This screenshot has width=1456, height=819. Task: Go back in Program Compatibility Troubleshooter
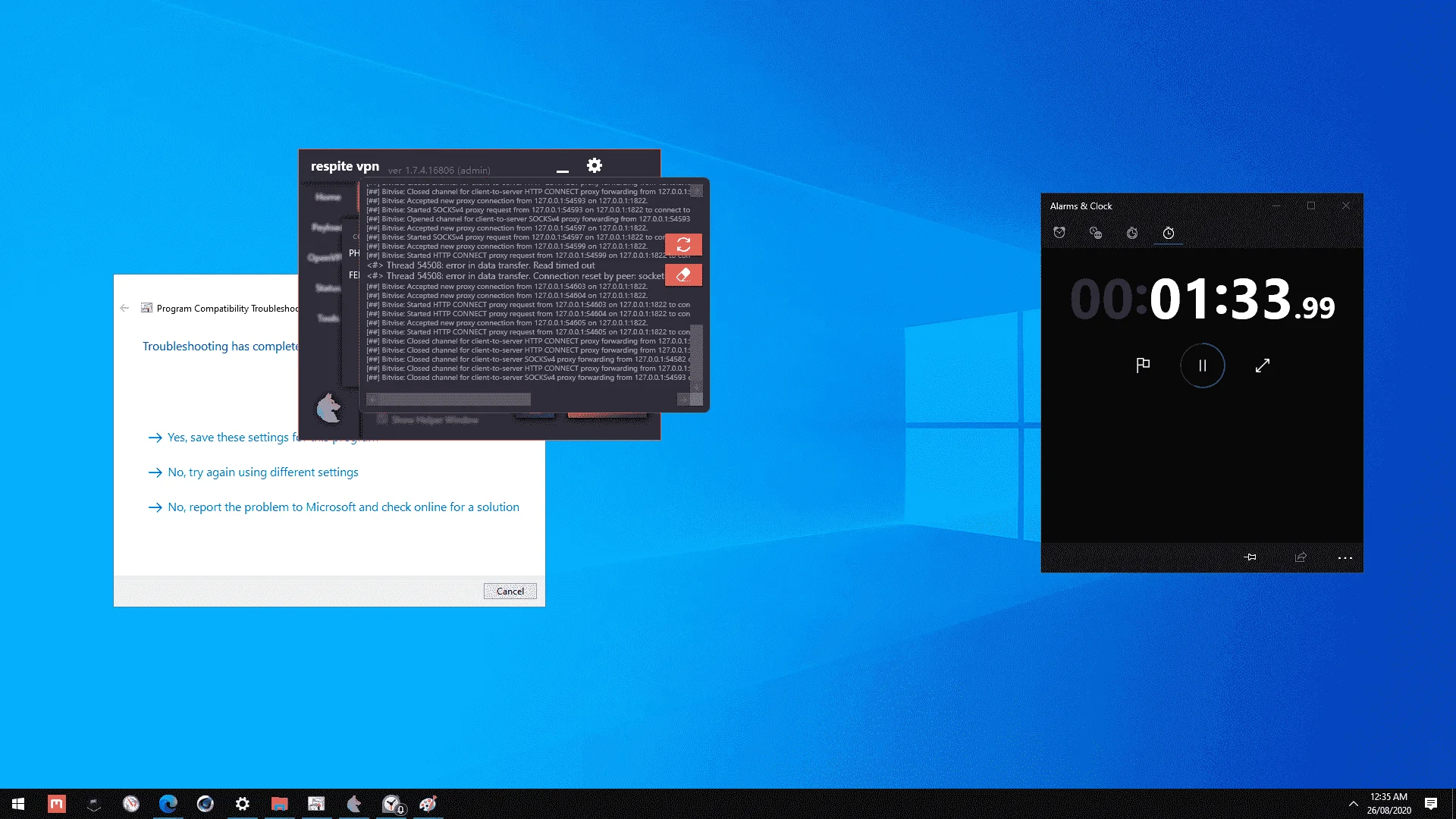coord(125,308)
